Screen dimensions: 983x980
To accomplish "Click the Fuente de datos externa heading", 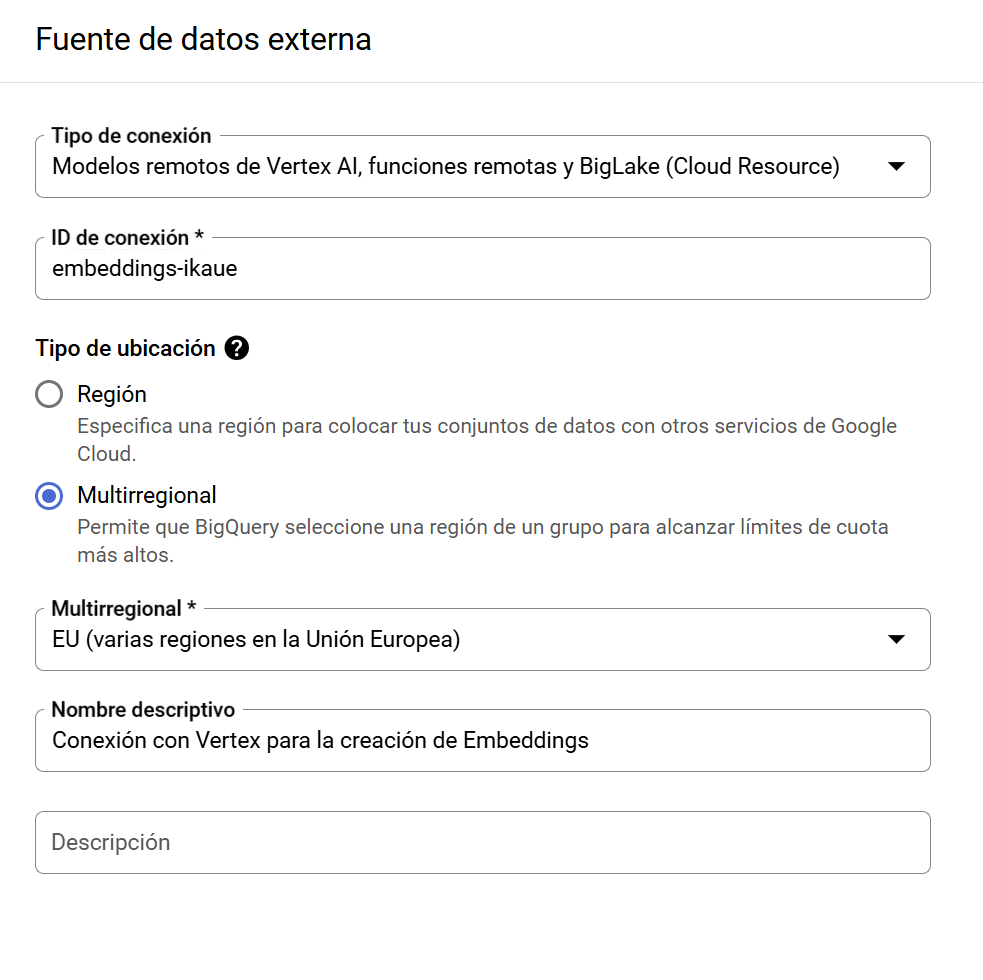I will coord(204,40).
